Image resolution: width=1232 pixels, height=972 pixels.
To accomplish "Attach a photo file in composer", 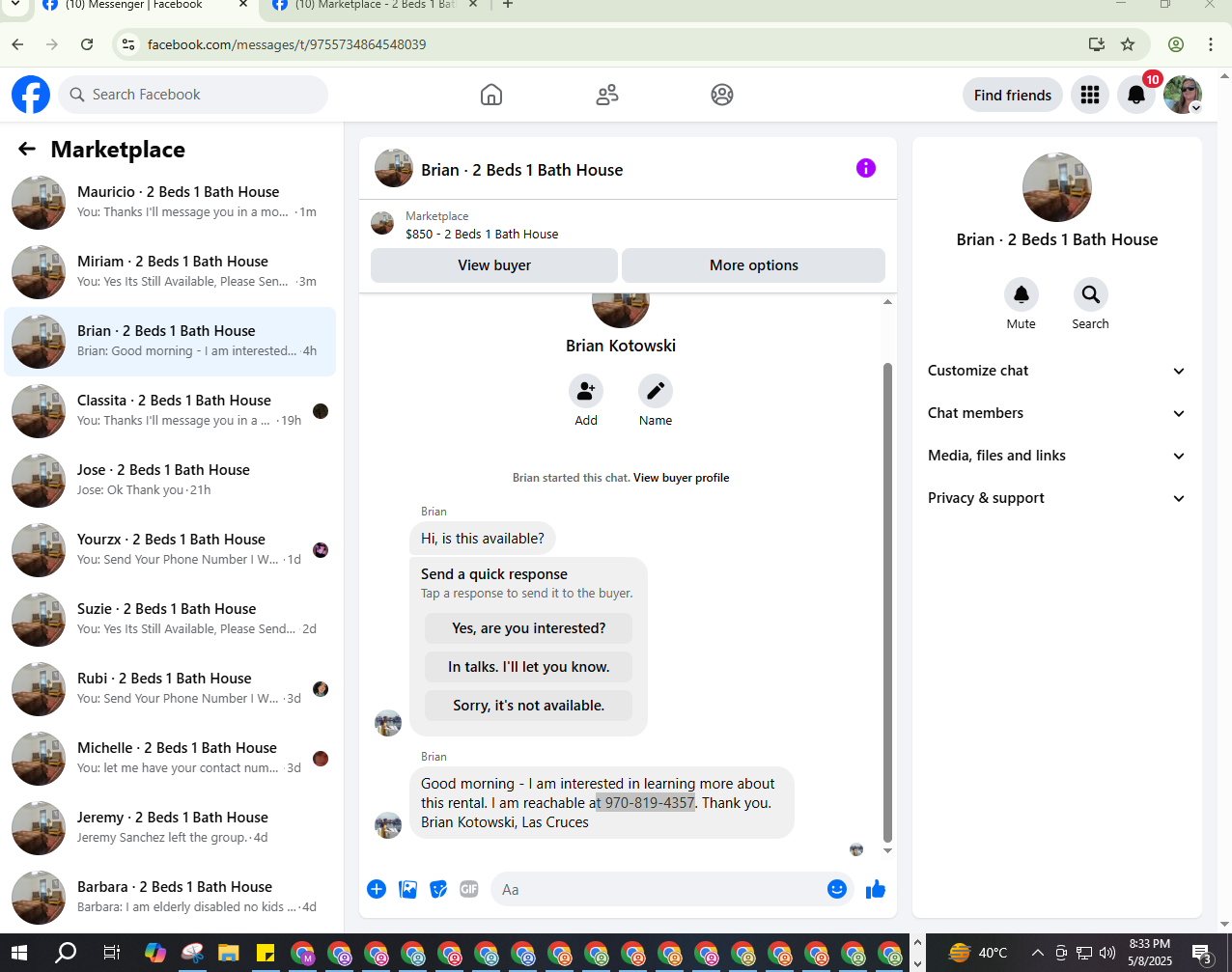I will pos(407,889).
